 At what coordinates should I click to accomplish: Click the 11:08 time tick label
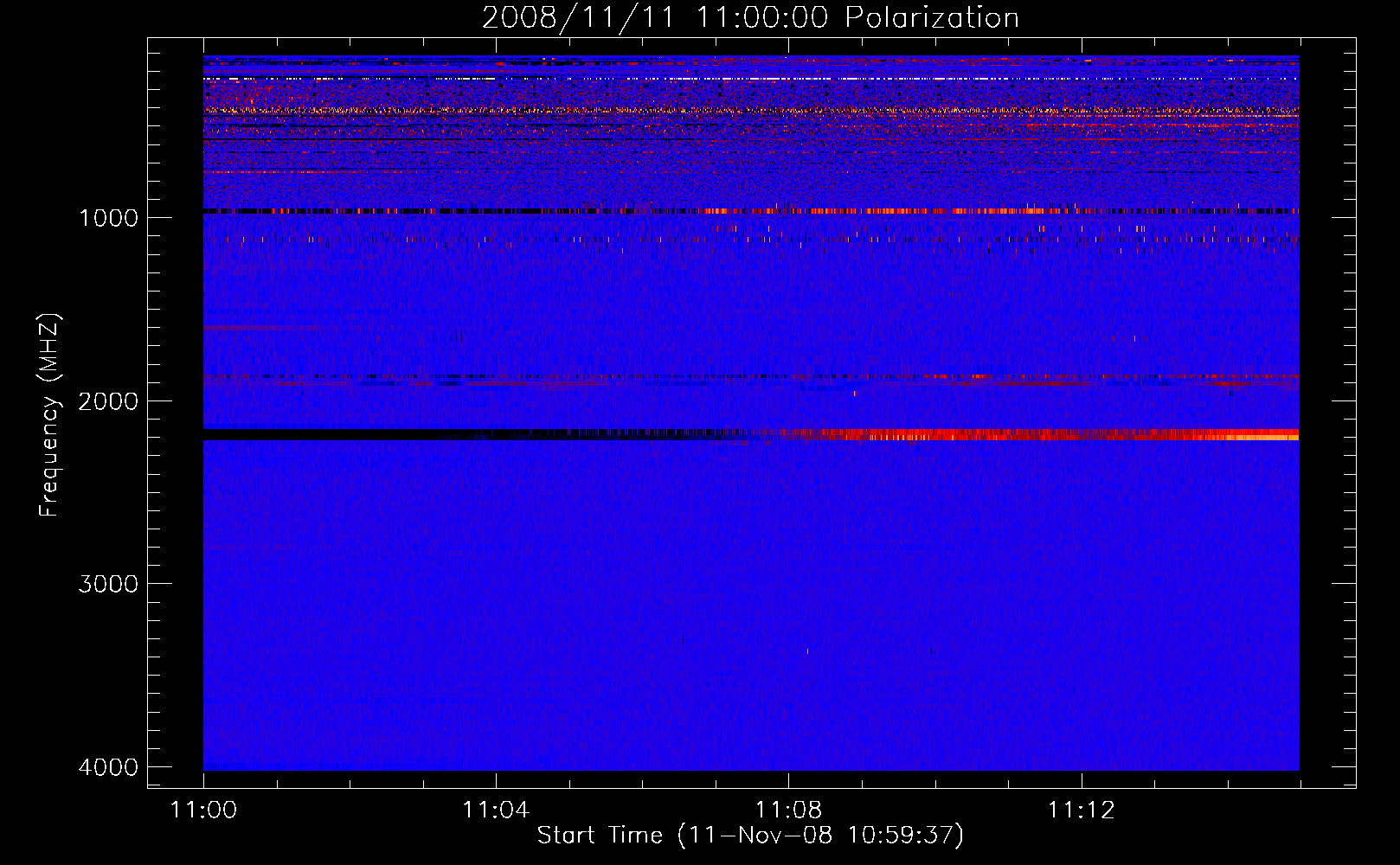(x=788, y=810)
